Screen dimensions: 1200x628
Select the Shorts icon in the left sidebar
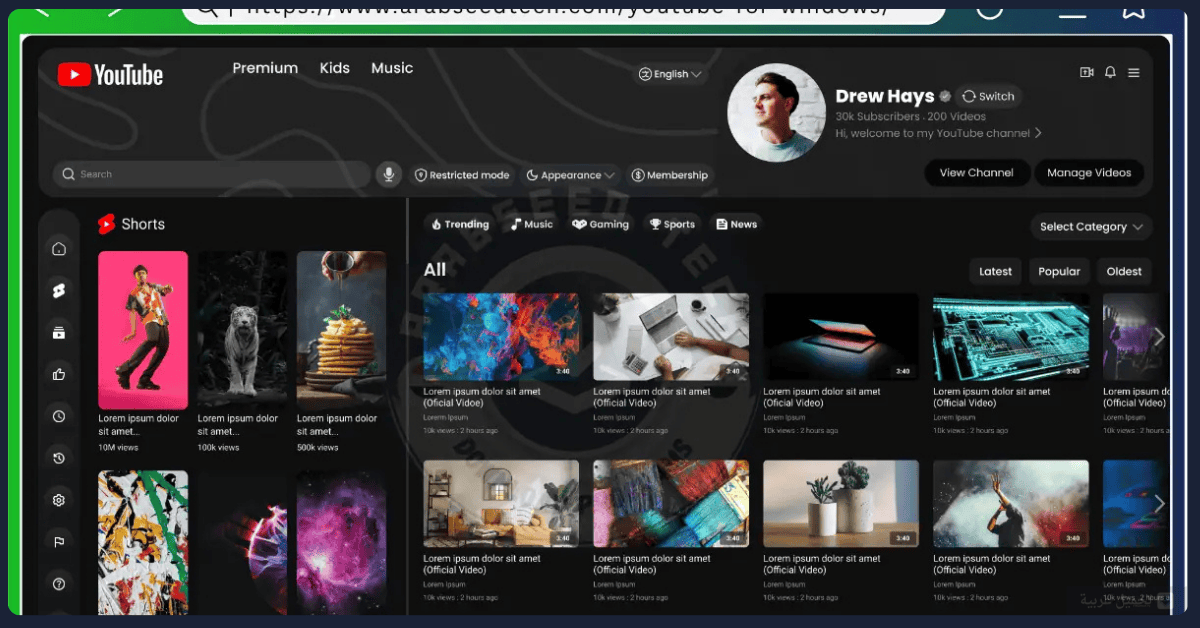(59, 291)
